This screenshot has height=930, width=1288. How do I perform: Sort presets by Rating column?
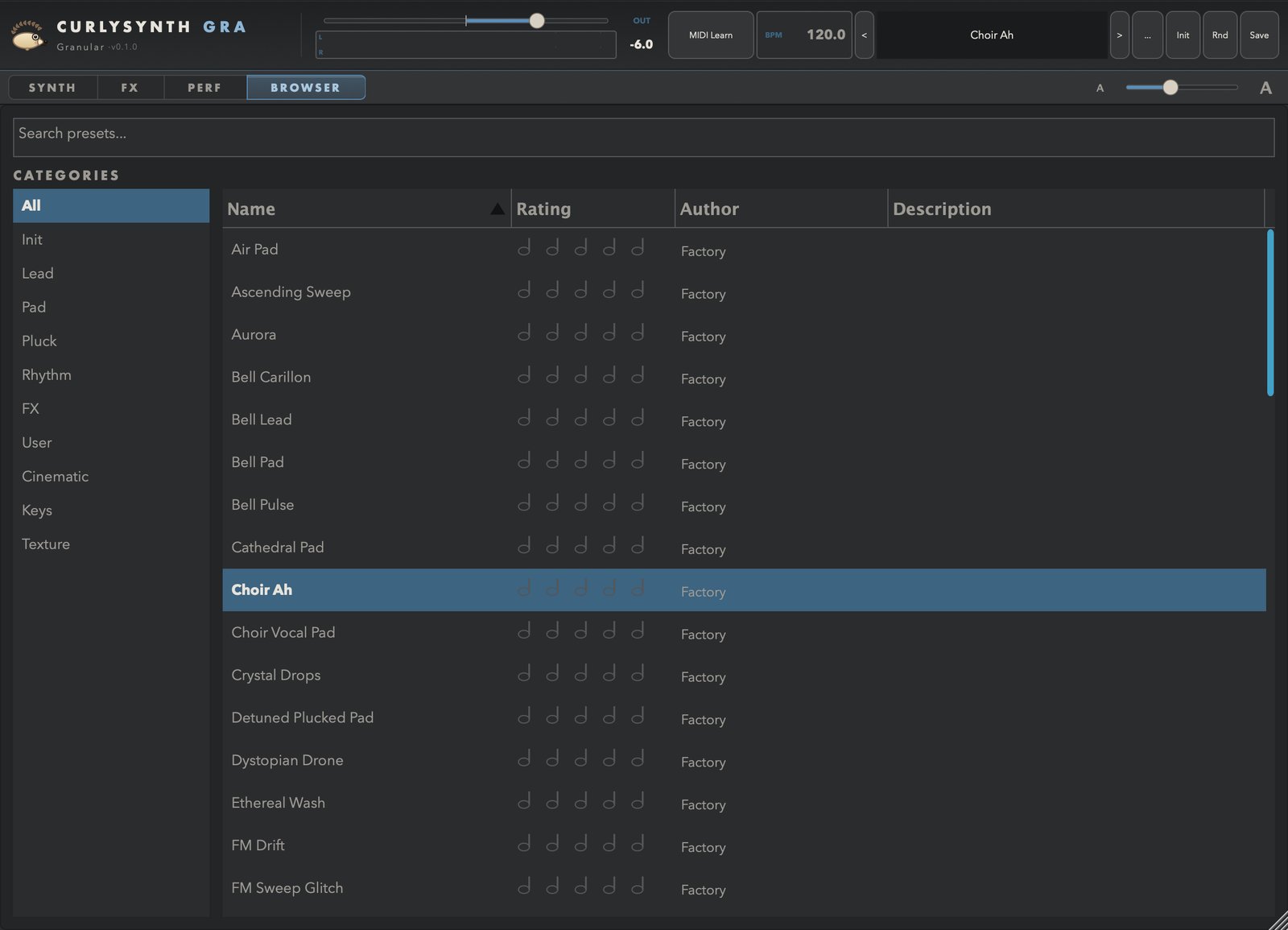pyautogui.click(x=592, y=209)
